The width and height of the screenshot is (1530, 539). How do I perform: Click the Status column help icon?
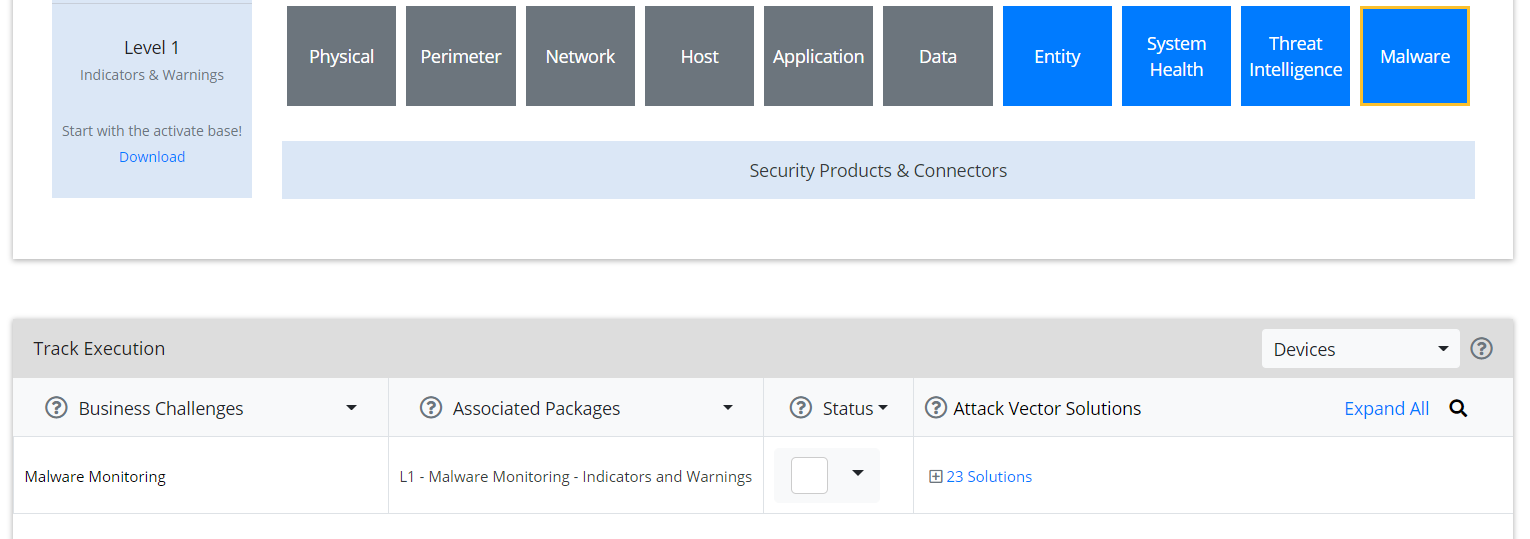(x=801, y=408)
